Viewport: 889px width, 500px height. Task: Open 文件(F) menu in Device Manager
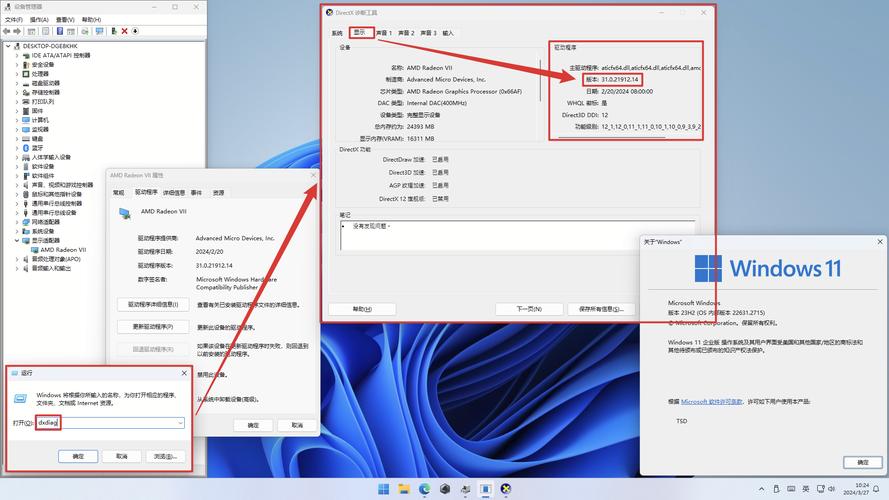tap(14, 20)
